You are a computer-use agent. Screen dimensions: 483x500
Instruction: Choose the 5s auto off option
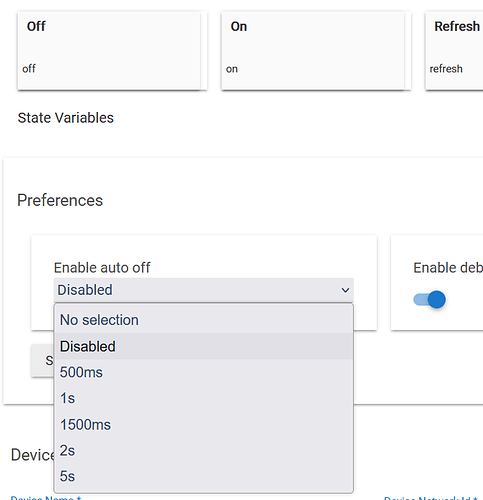click(204, 476)
